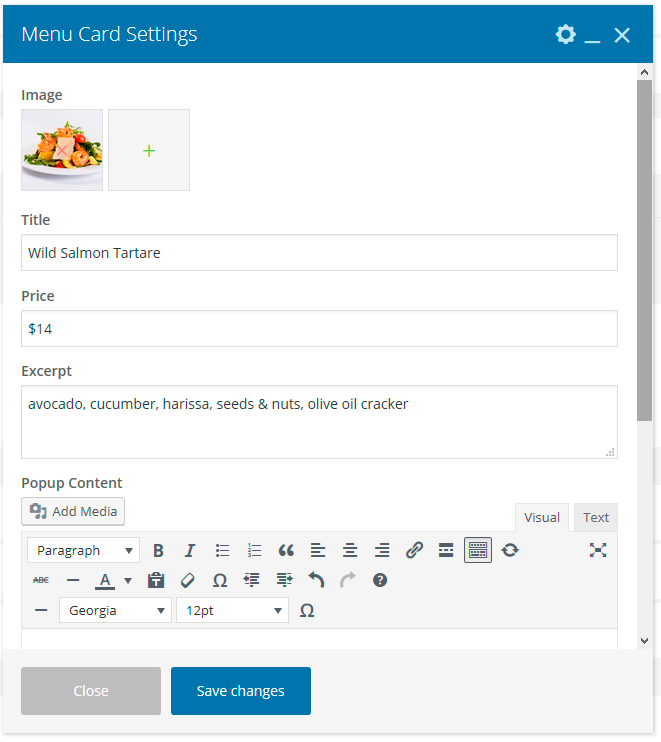The height and width of the screenshot is (742, 661).
Task: Click the text color A button
Action: (x=104, y=580)
